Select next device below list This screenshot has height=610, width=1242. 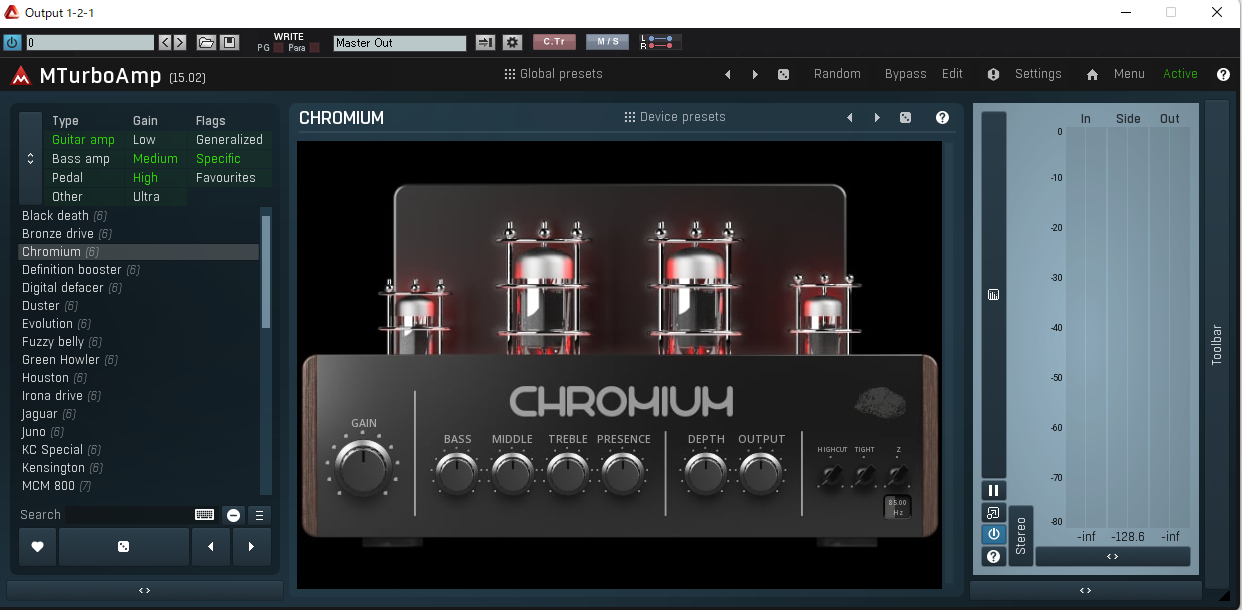pyautogui.click(x=251, y=547)
